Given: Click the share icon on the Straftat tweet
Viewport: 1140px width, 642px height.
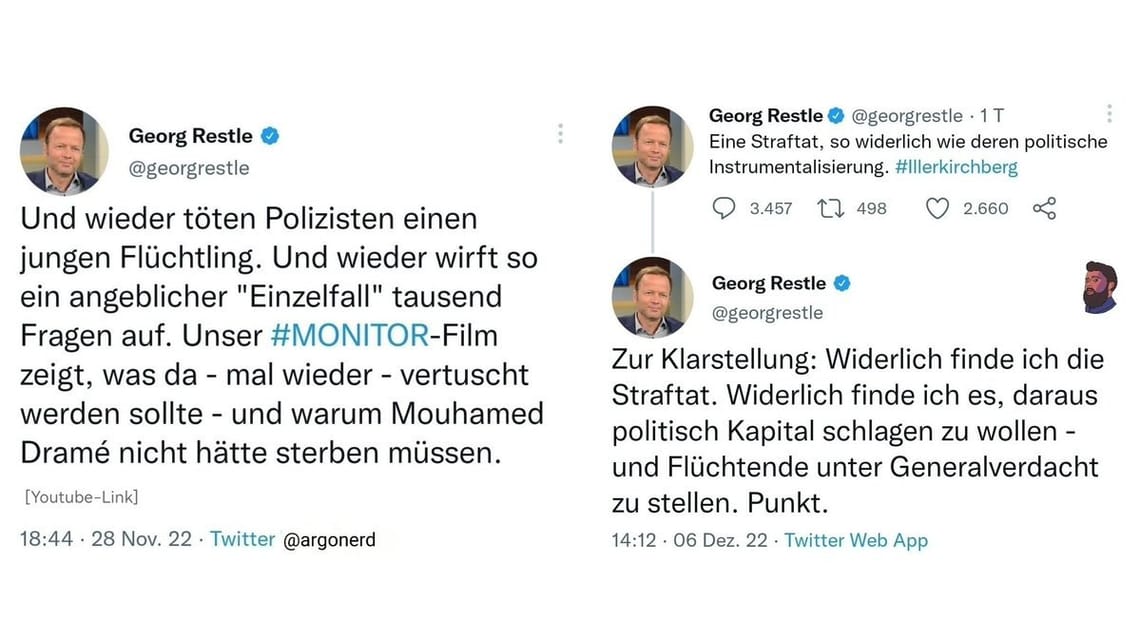Looking at the screenshot, I should [1043, 208].
